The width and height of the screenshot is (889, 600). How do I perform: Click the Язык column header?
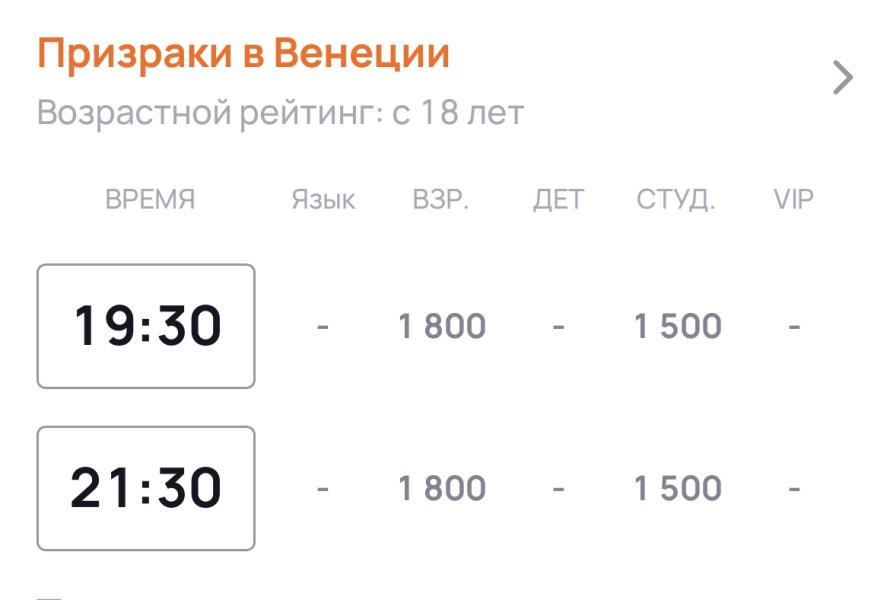323,200
